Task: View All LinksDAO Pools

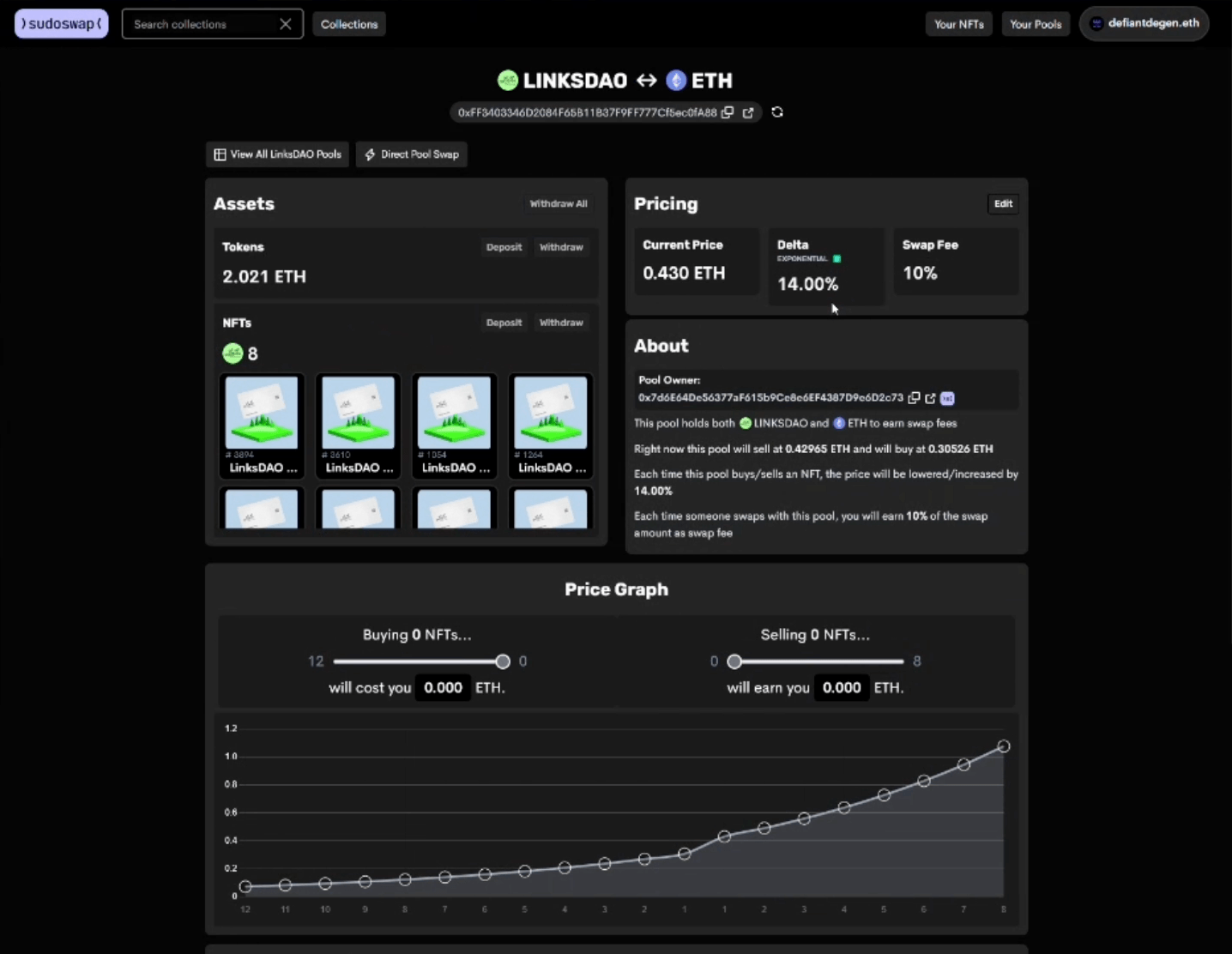Action: (277, 154)
